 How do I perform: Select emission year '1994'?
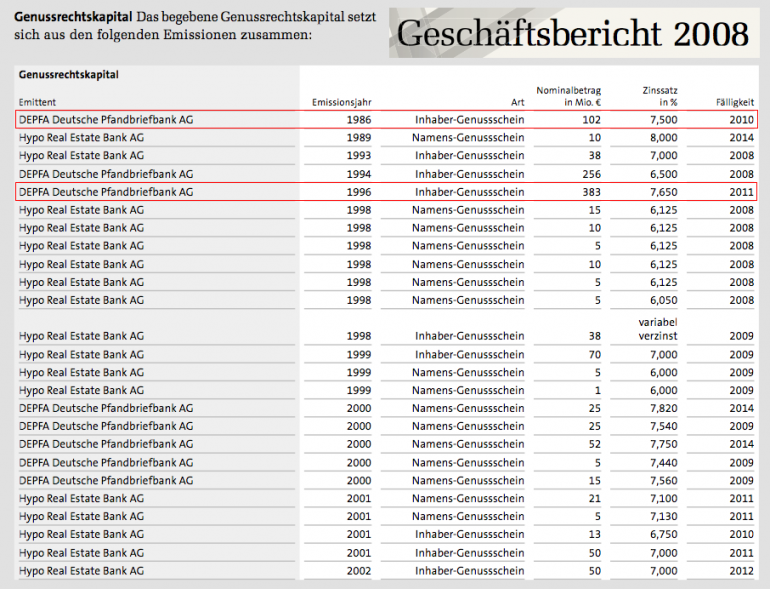359,174
